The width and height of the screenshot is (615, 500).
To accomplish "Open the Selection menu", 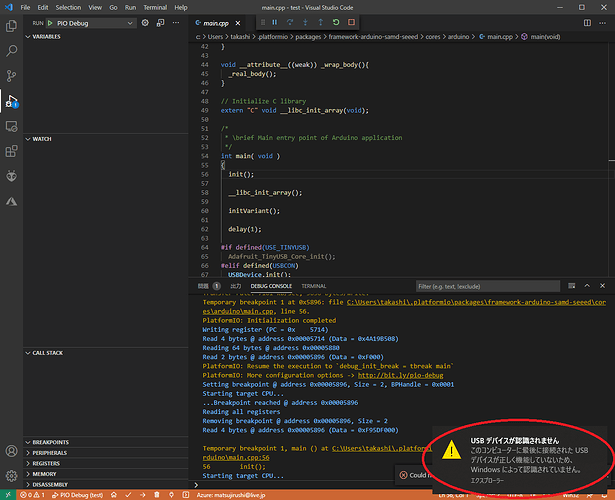I will [x=68, y=7].
